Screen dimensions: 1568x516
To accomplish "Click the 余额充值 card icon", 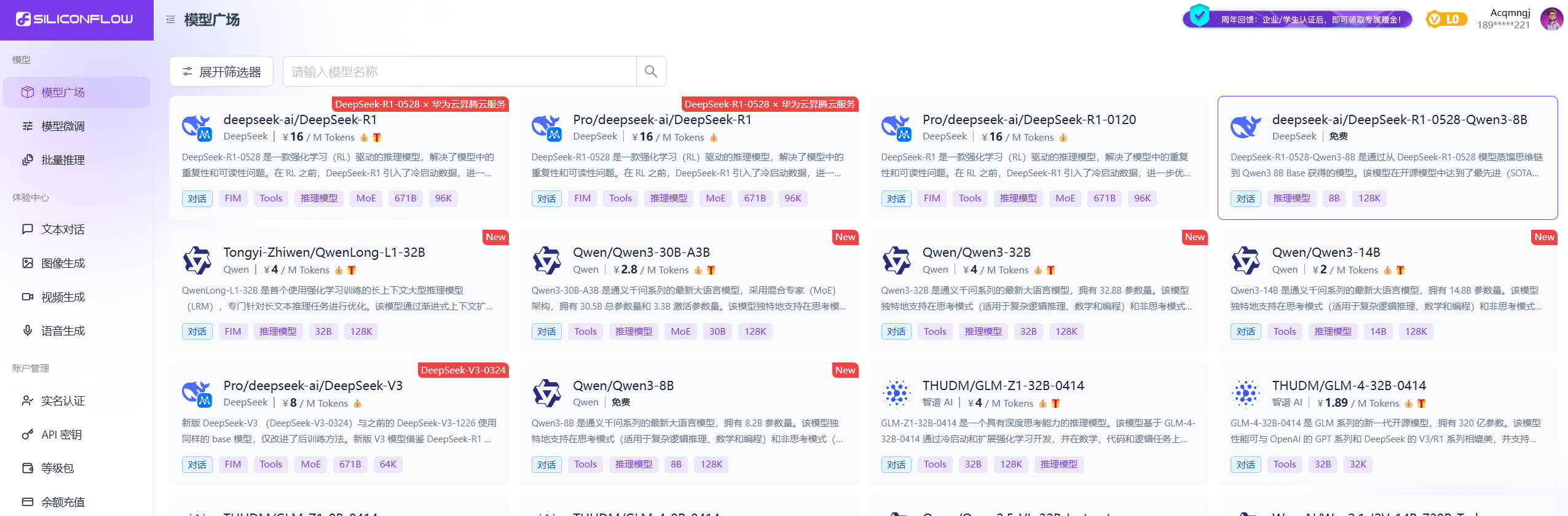I will [28, 502].
